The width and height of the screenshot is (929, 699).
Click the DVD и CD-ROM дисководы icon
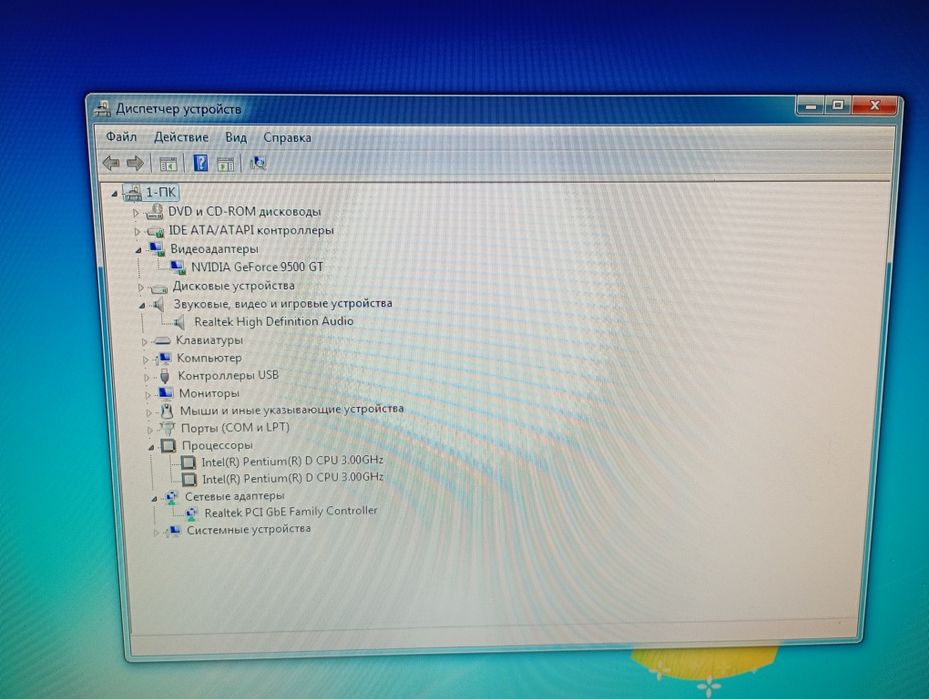pos(155,211)
